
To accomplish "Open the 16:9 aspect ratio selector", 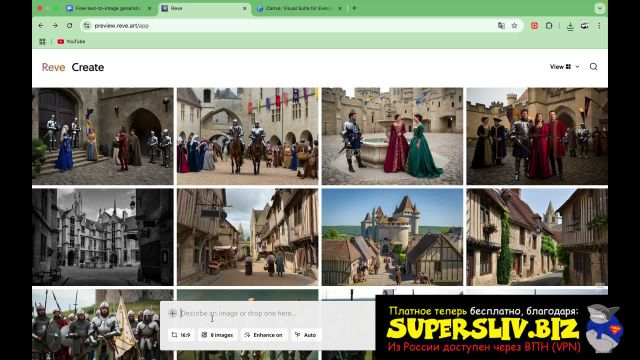I will pyautogui.click(x=181, y=335).
